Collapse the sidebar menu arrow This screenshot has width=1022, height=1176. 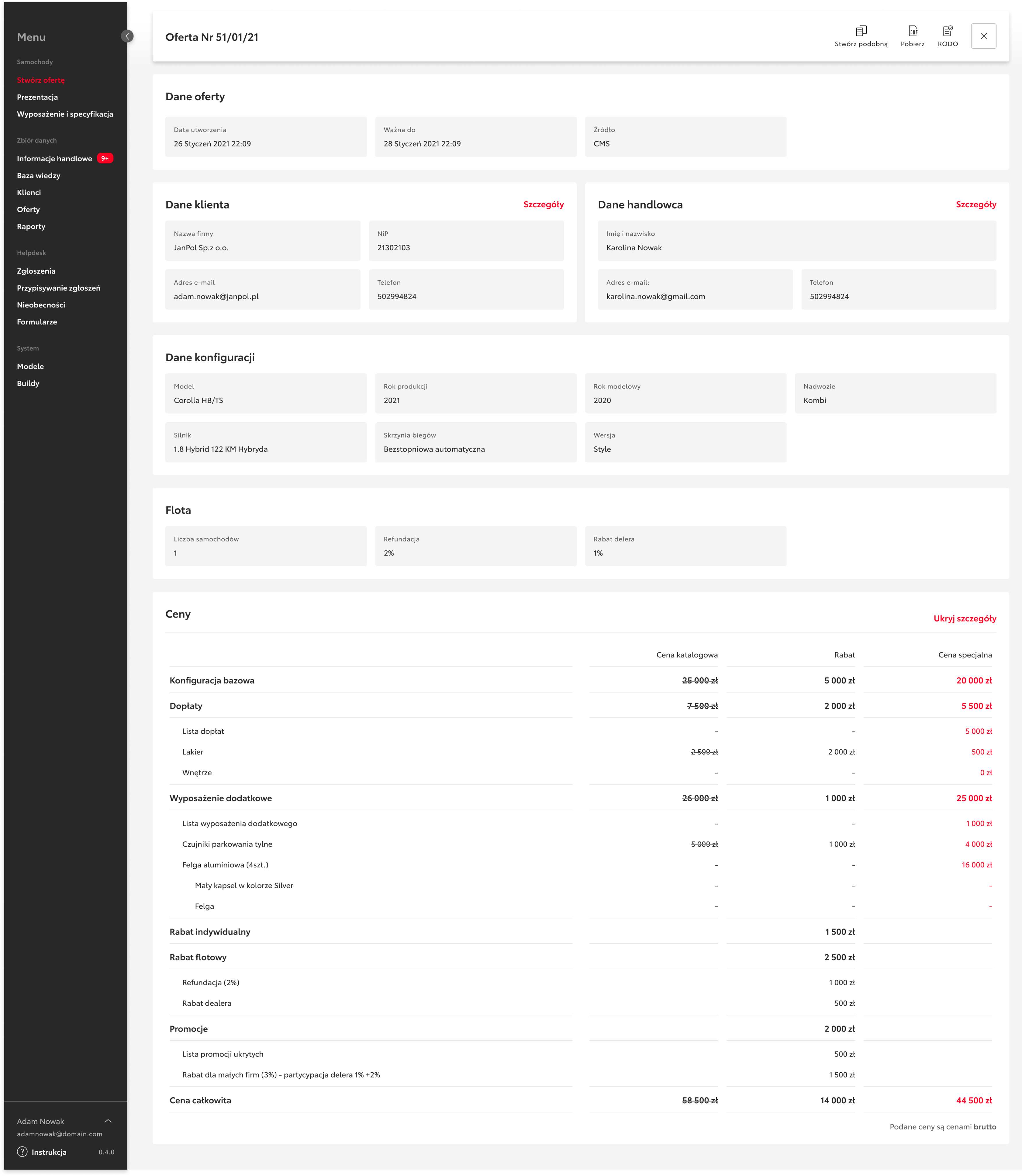(x=127, y=36)
